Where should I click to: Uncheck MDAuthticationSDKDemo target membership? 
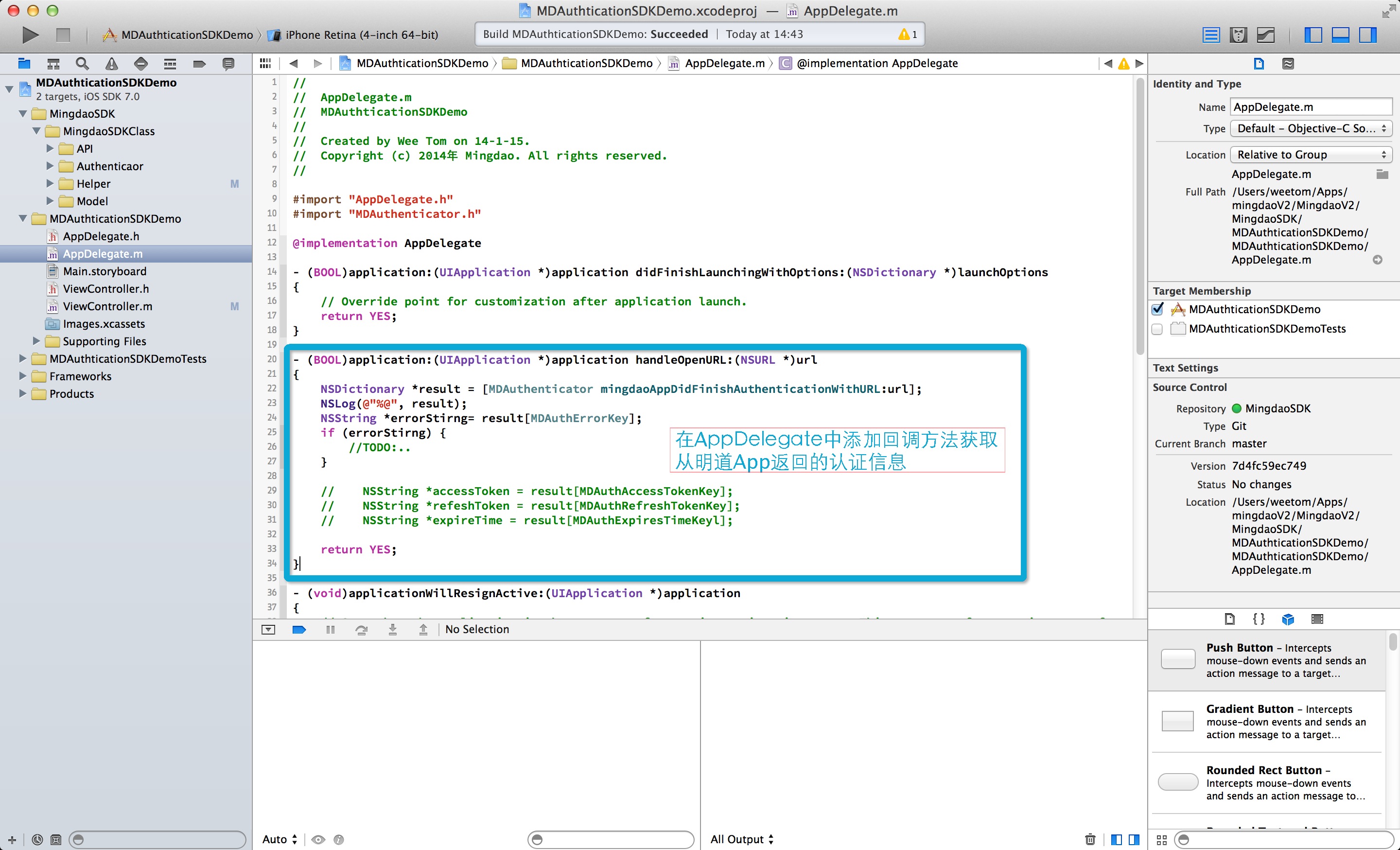(x=1157, y=309)
